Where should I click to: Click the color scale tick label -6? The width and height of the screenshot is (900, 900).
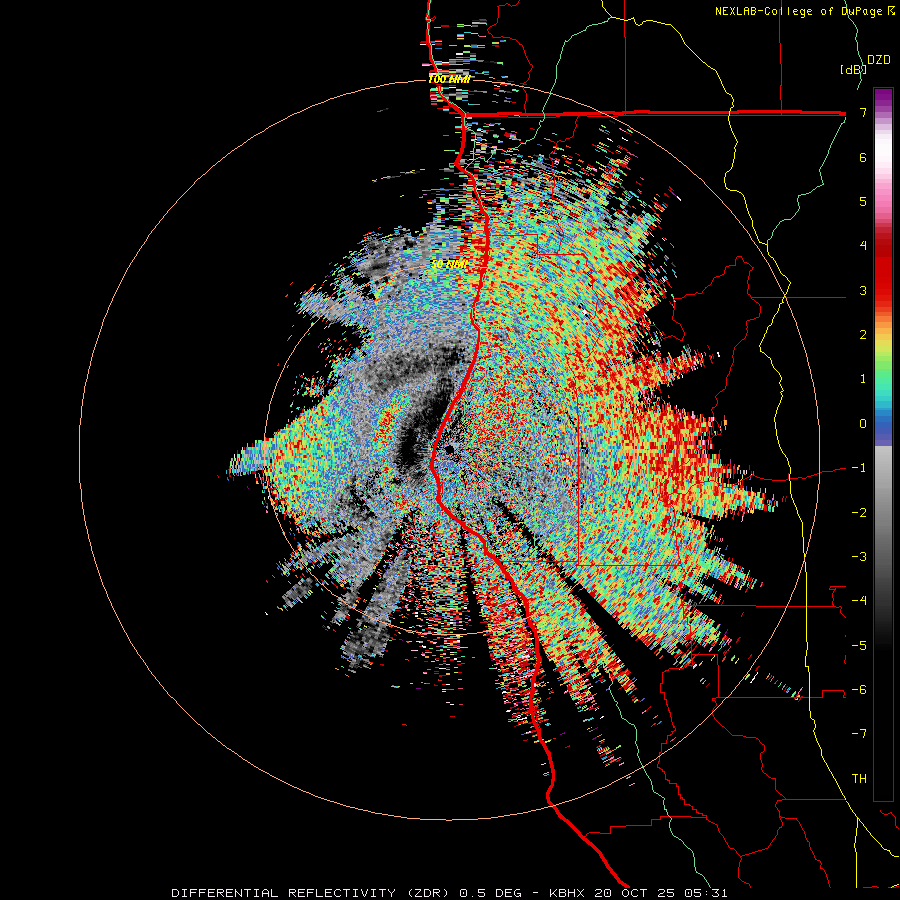859,690
